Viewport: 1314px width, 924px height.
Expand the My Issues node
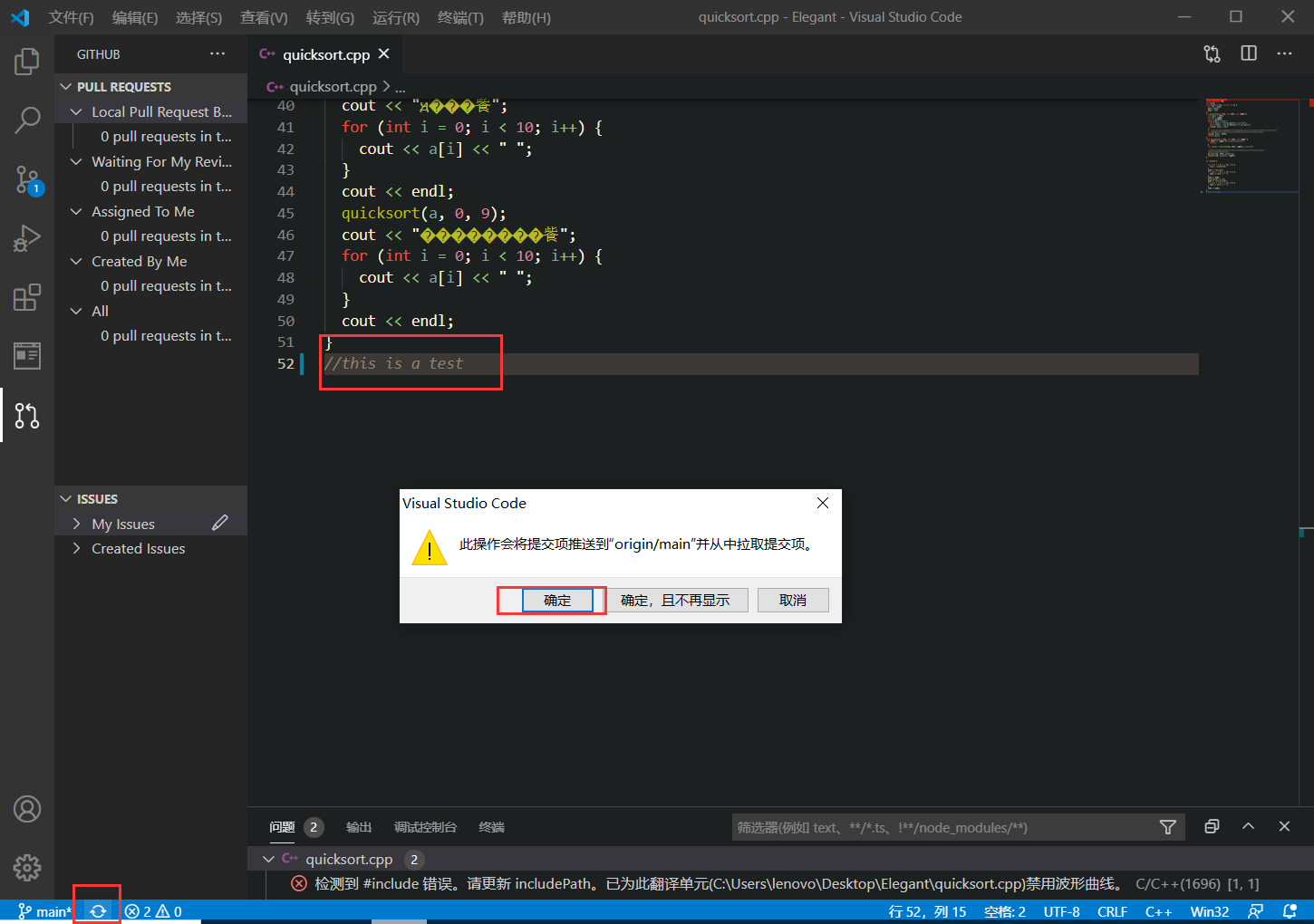pos(76,524)
